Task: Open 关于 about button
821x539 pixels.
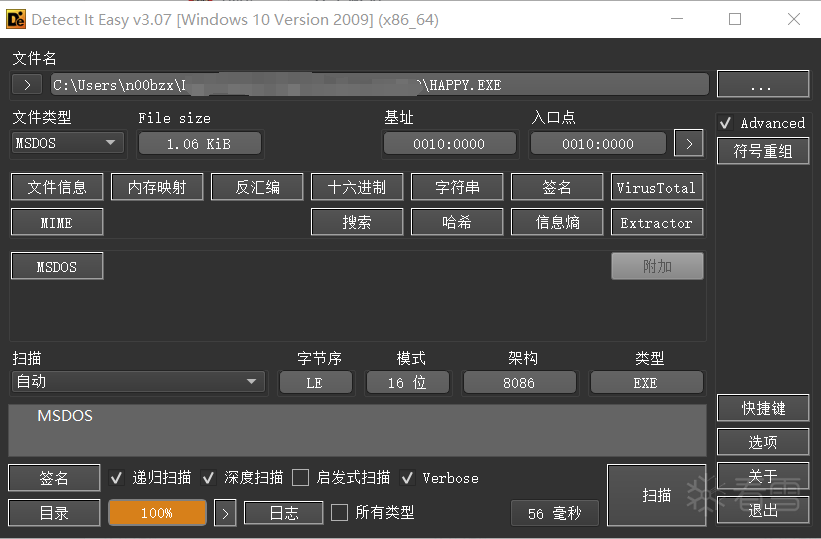Action: [x=762, y=476]
